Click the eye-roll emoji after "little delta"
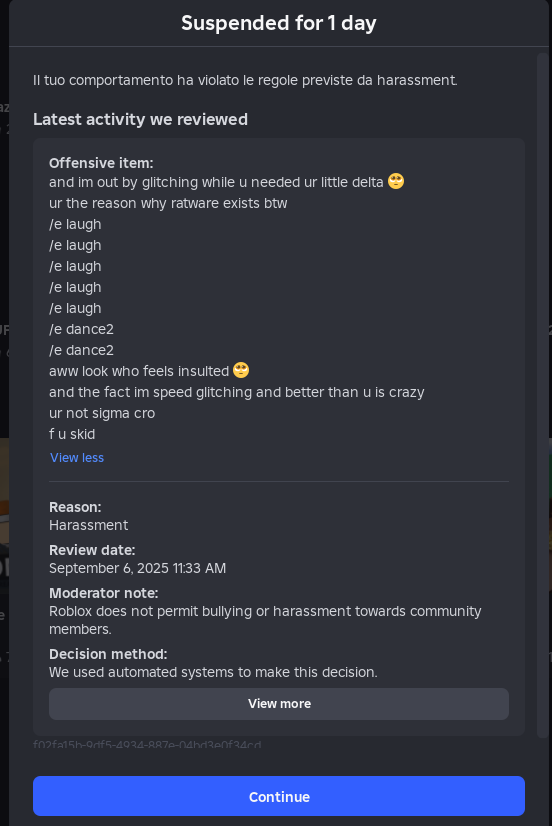Image resolution: width=552 pixels, height=826 pixels. [396, 181]
